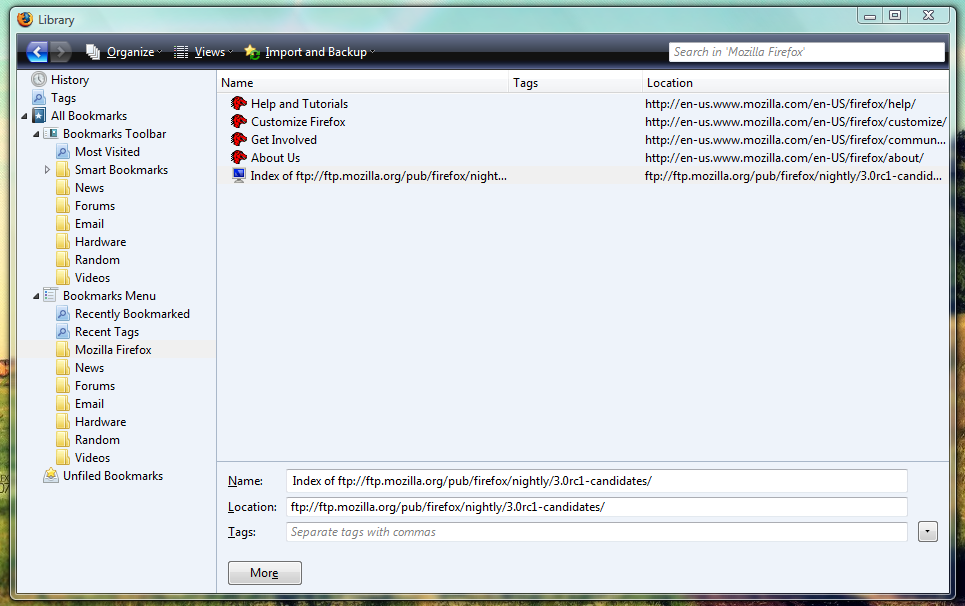965x606 pixels.
Task: Sort by the Tags column header
Action: [575, 82]
